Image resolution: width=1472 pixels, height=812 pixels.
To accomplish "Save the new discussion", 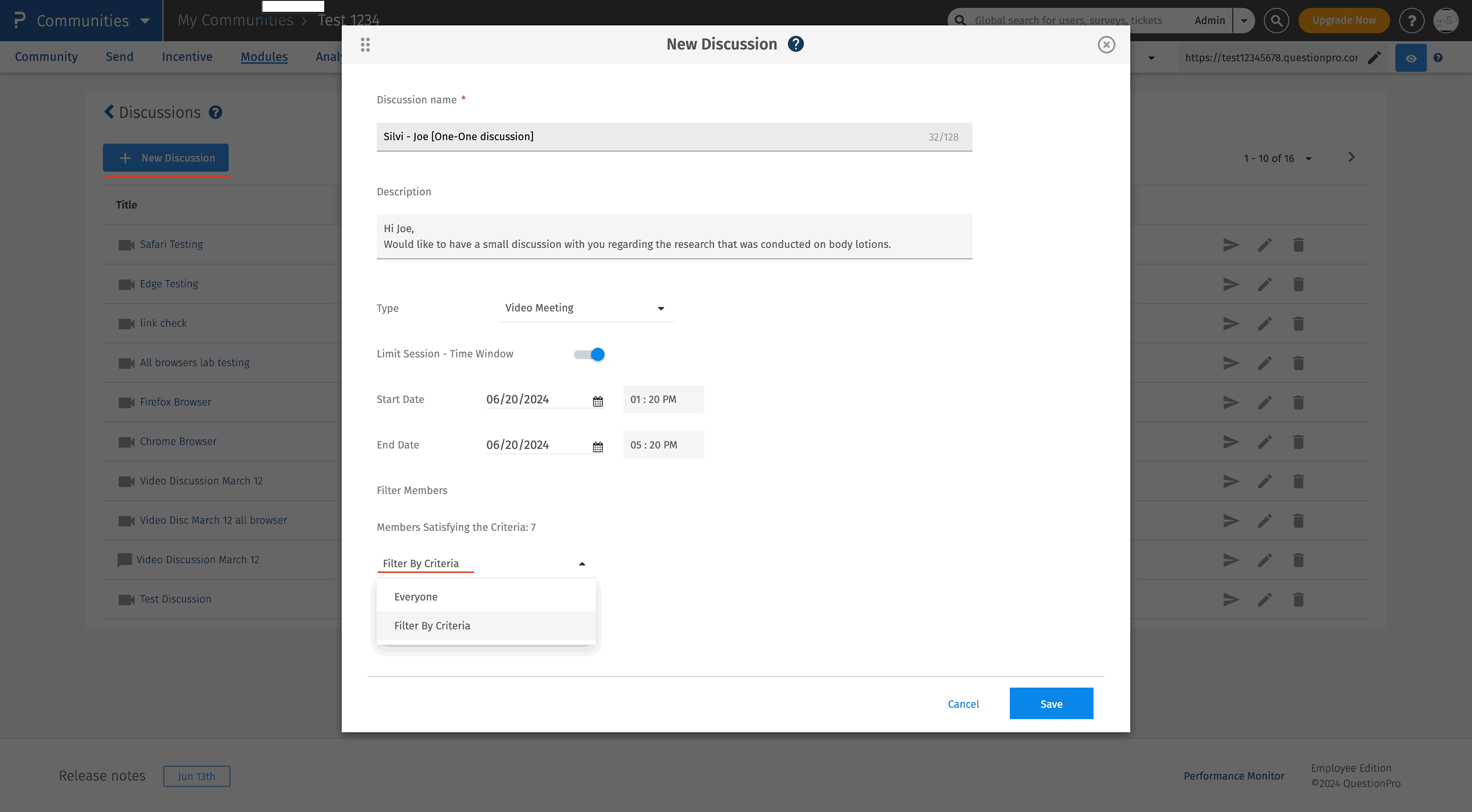I will 1051,703.
